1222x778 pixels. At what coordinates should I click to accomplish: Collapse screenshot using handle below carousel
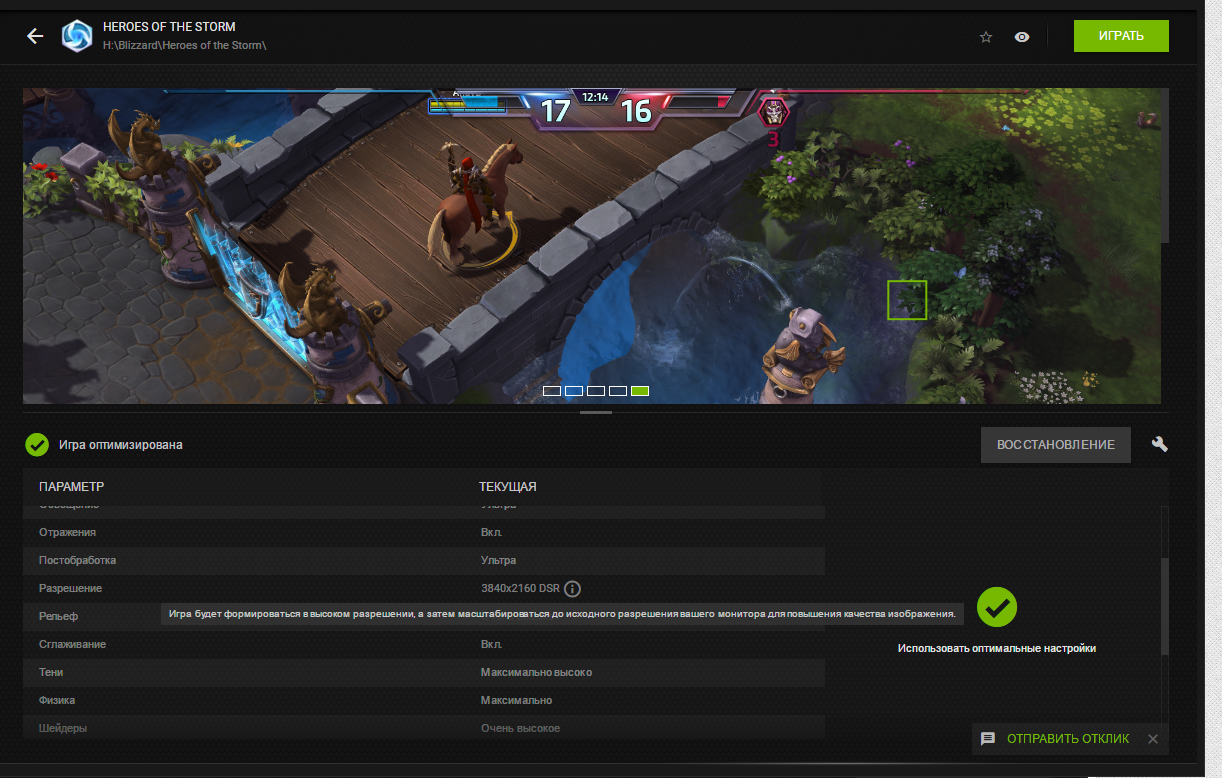pyautogui.click(x=596, y=412)
